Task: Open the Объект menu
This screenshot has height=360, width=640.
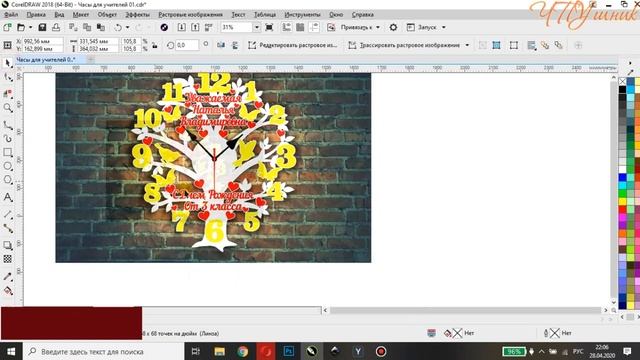Action: pos(107,14)
